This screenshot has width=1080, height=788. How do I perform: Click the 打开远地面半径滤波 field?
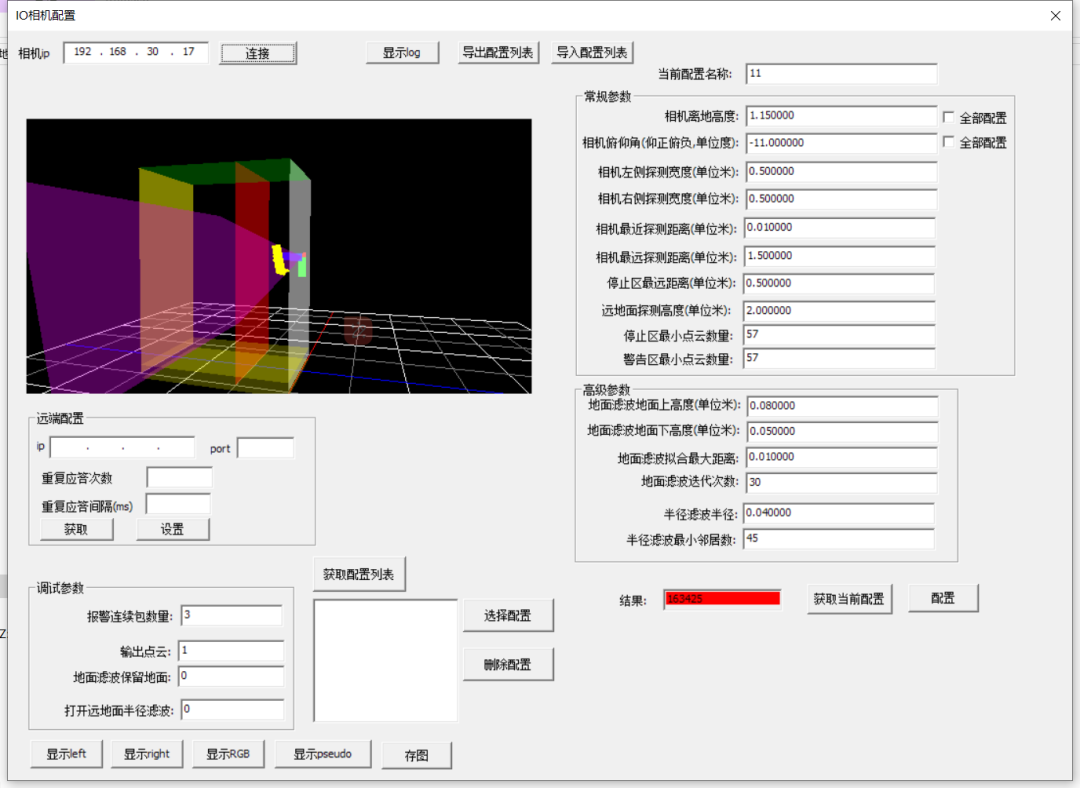pyautogui.click(x=232, y=709)
